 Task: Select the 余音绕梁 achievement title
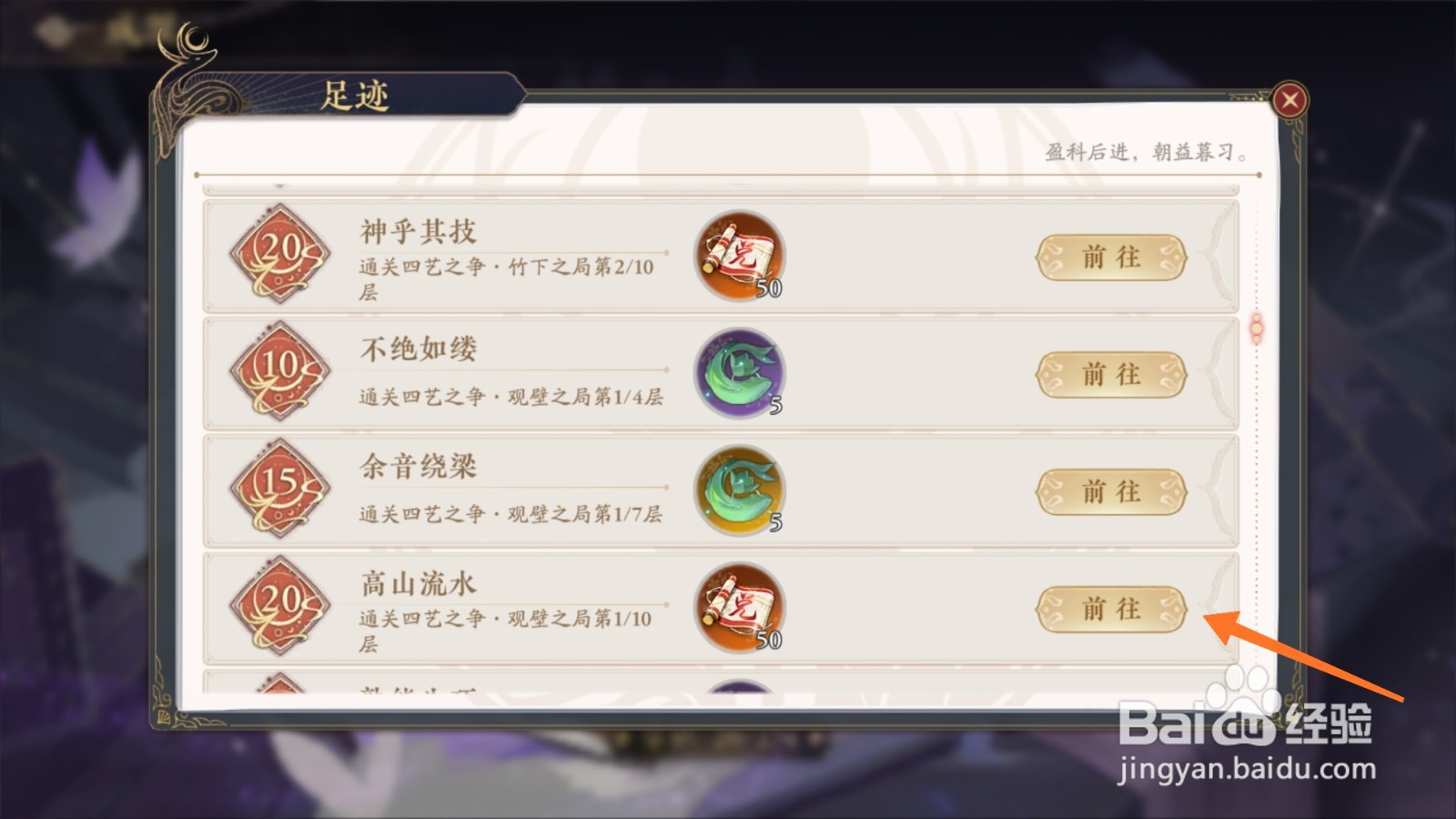(x=418, y=467)
